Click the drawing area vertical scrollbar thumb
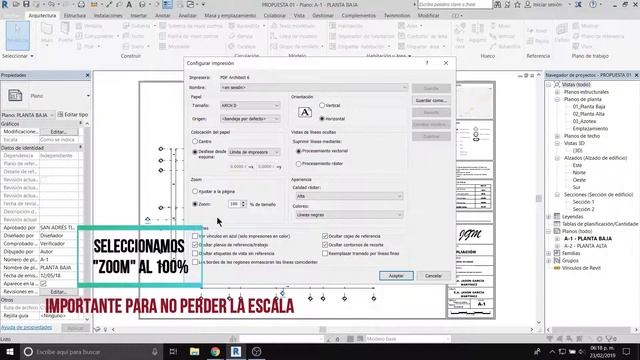Screen dimensions: 640x360 point(539,198)
